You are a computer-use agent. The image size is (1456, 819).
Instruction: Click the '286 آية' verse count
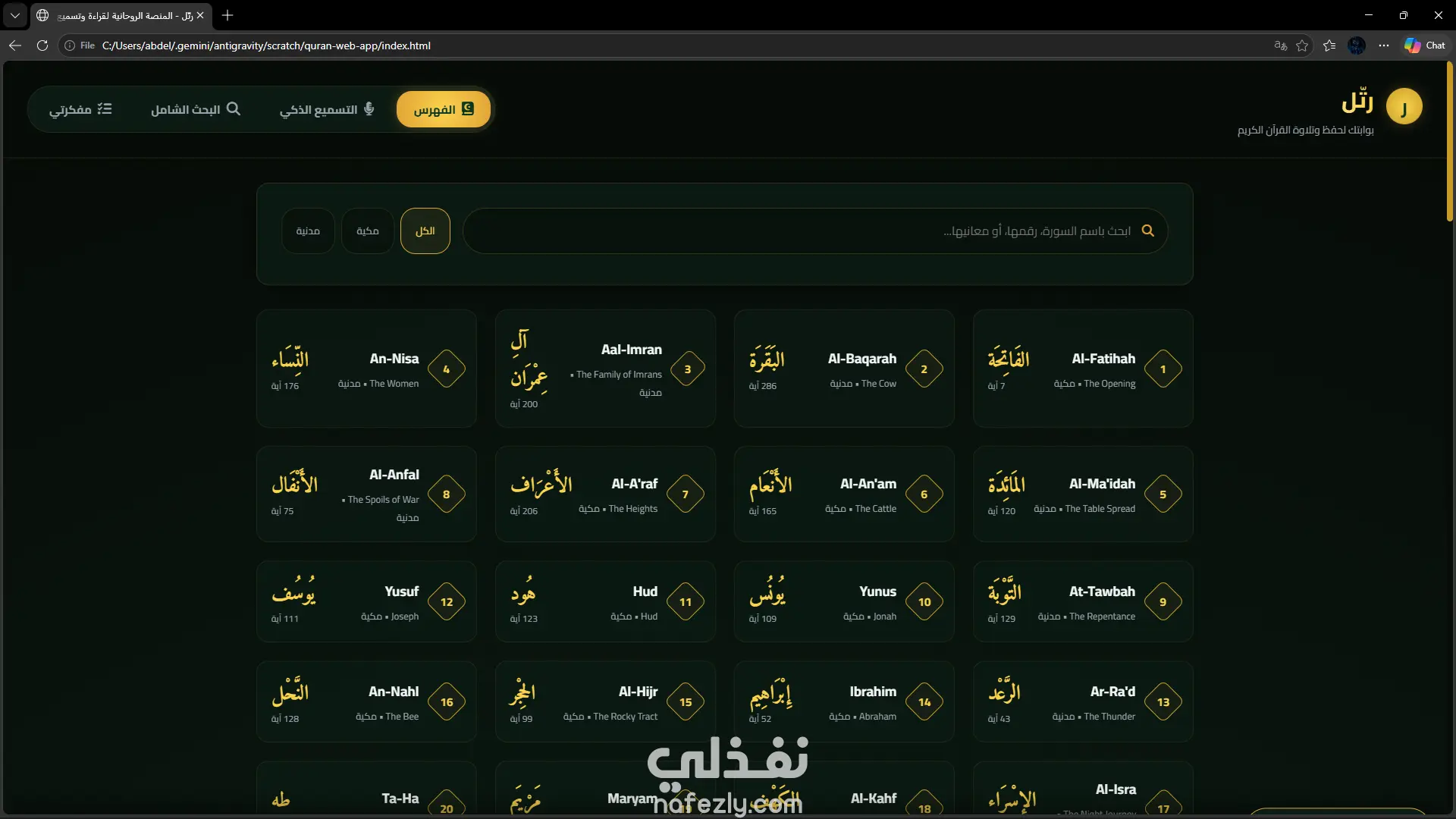tap(763, 386)
